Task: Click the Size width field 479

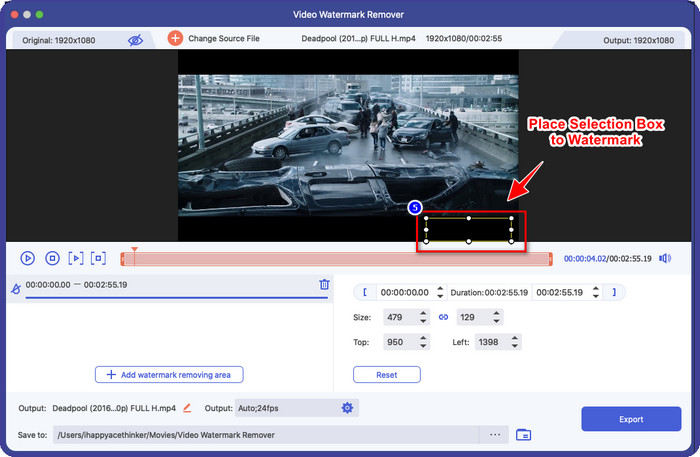Action: pos(400,317)
